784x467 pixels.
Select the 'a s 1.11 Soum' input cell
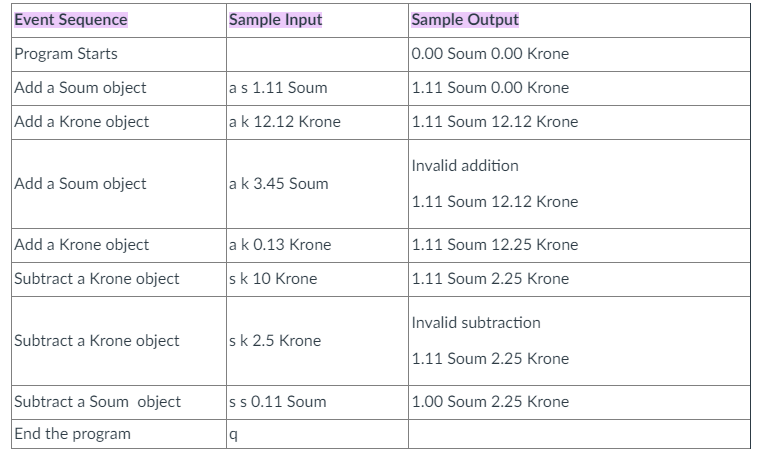coord(278,87)
